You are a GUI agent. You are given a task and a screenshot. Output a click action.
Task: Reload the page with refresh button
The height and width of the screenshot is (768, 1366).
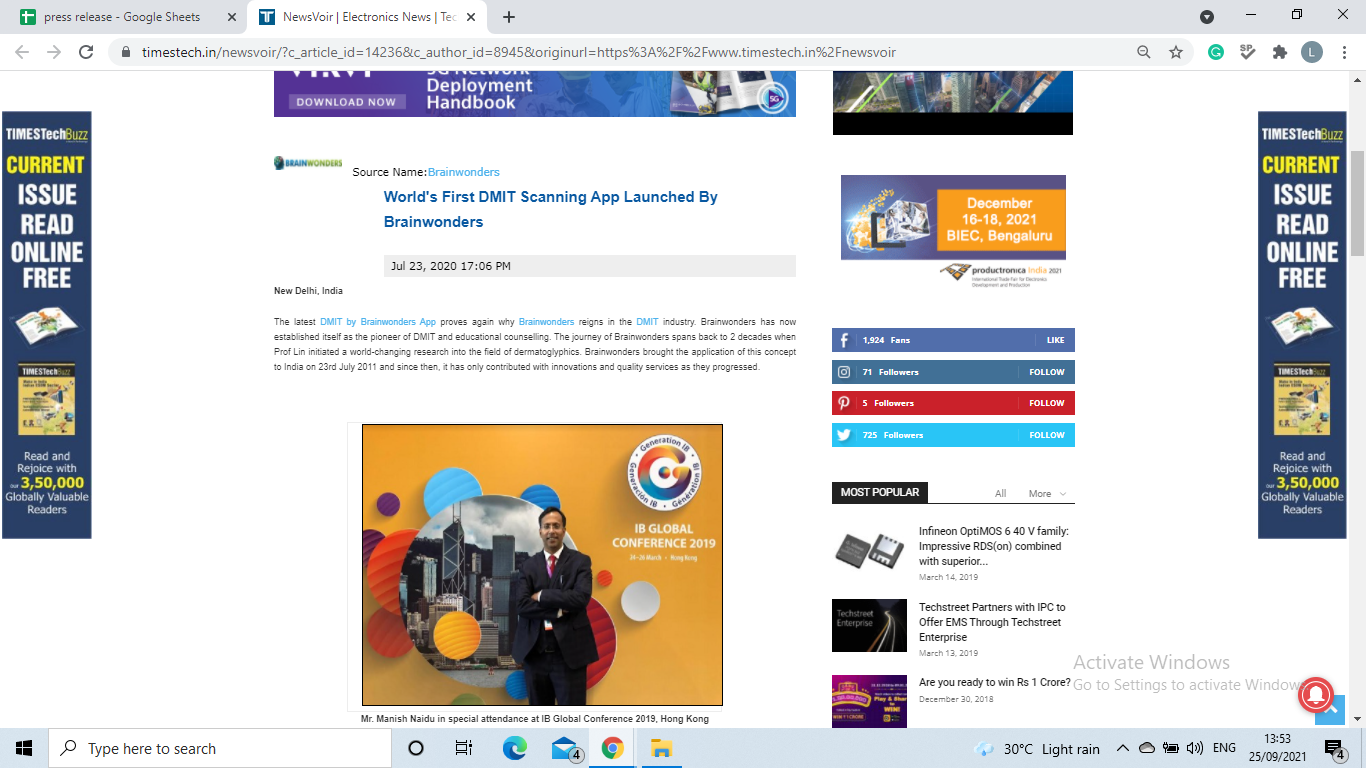pos(86,52)
